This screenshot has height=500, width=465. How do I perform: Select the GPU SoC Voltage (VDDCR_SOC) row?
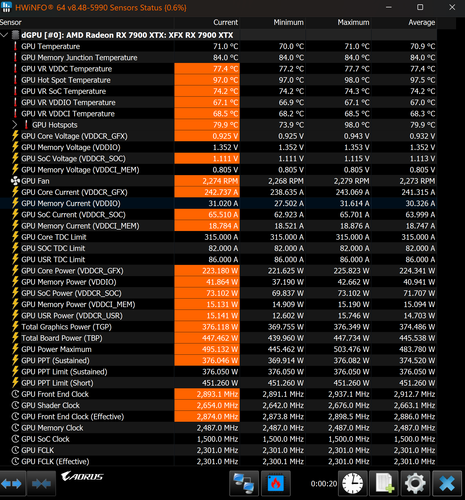(218, 159)
